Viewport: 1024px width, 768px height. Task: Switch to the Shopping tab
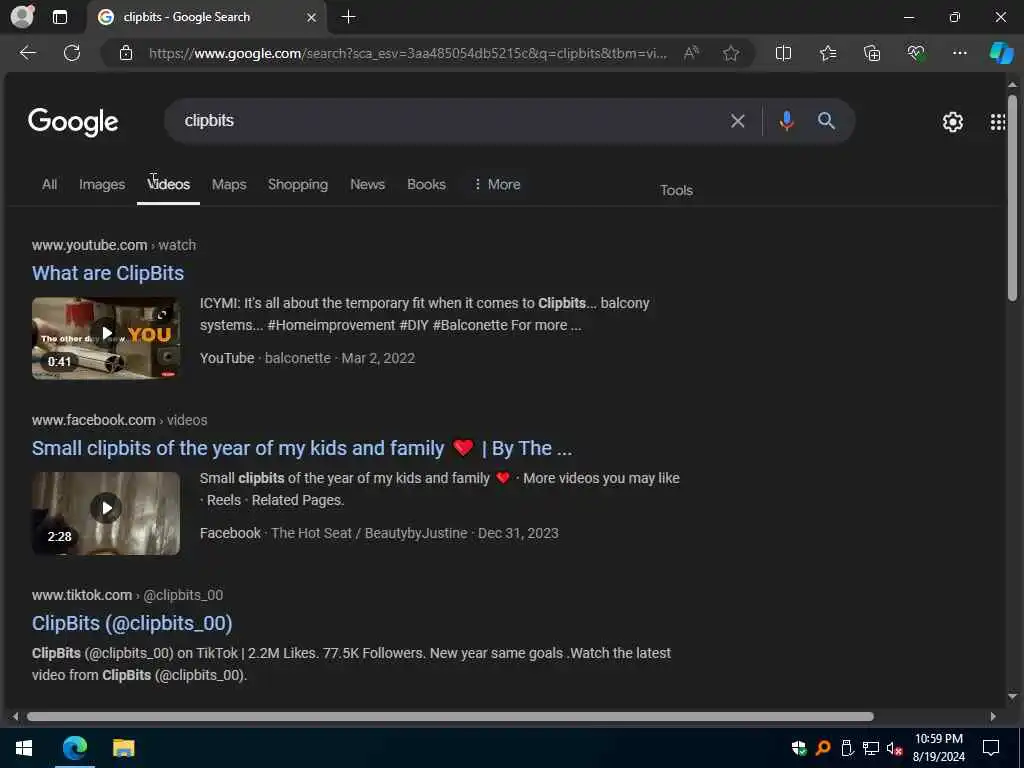298,185
